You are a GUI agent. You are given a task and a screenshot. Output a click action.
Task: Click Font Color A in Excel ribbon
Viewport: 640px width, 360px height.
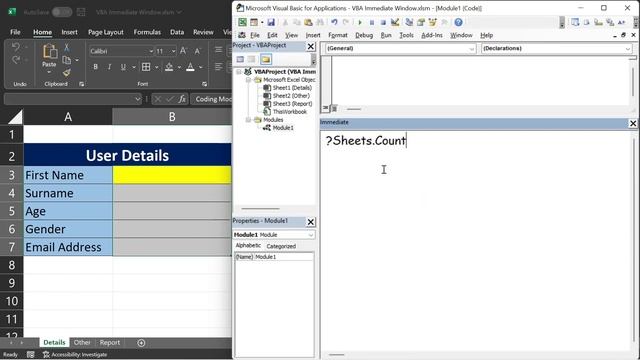(x=190, y=67)
